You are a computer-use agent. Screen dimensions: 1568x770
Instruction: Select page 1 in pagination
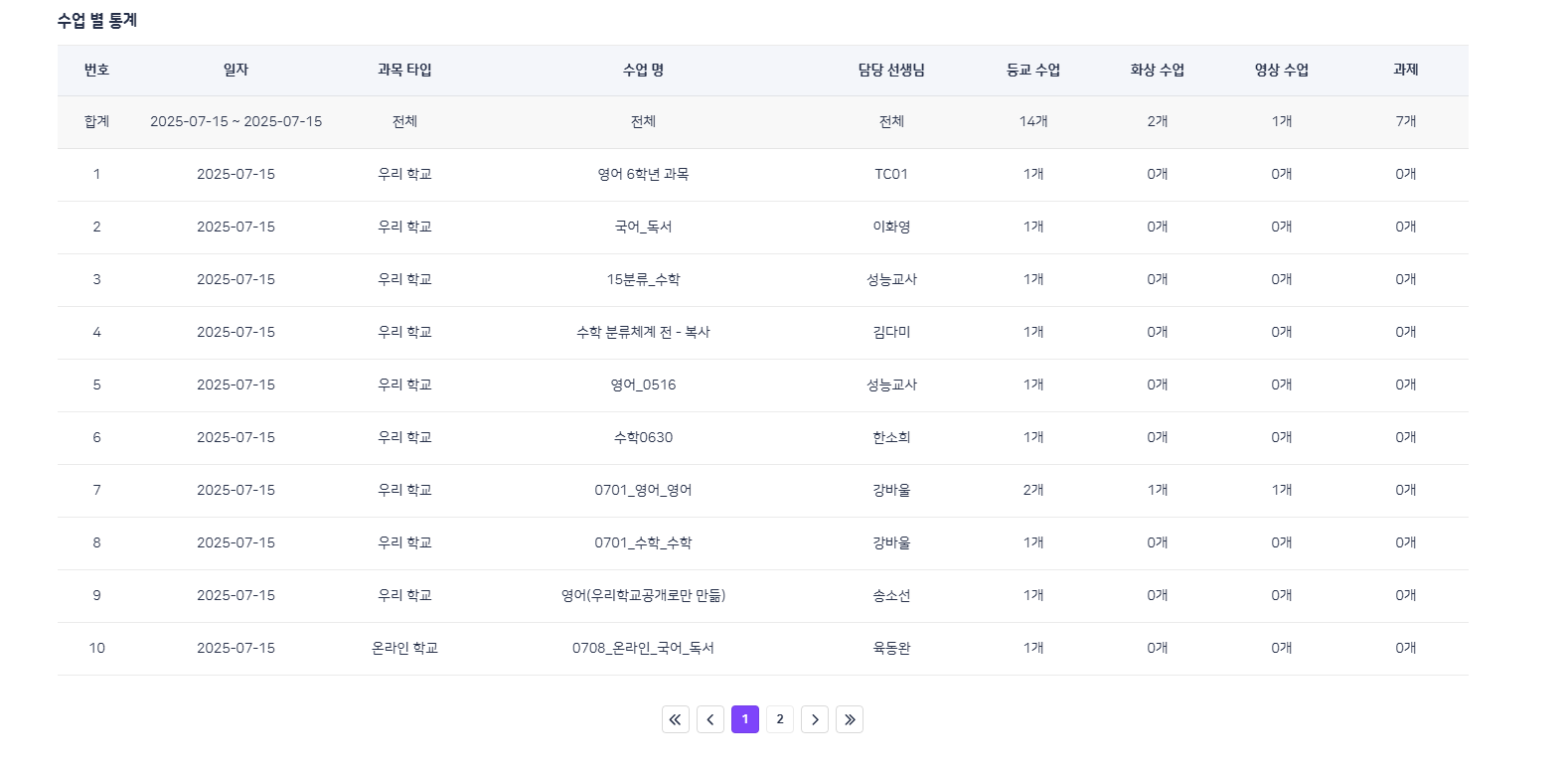745,719
